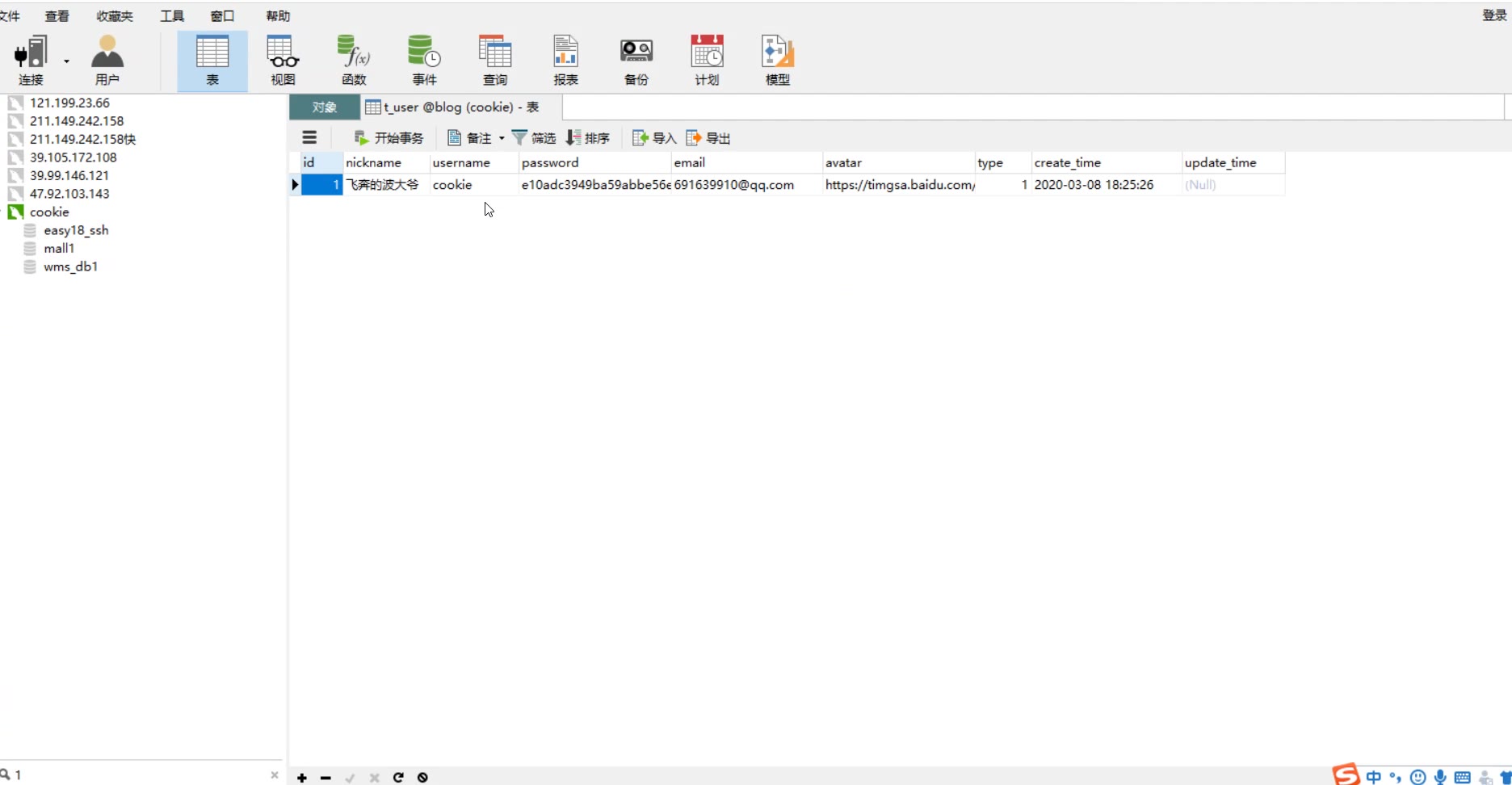The height and width of the screenshot is (785, 1512).
Task: Open the 视图 views tool
Action: tap(283, 61)
